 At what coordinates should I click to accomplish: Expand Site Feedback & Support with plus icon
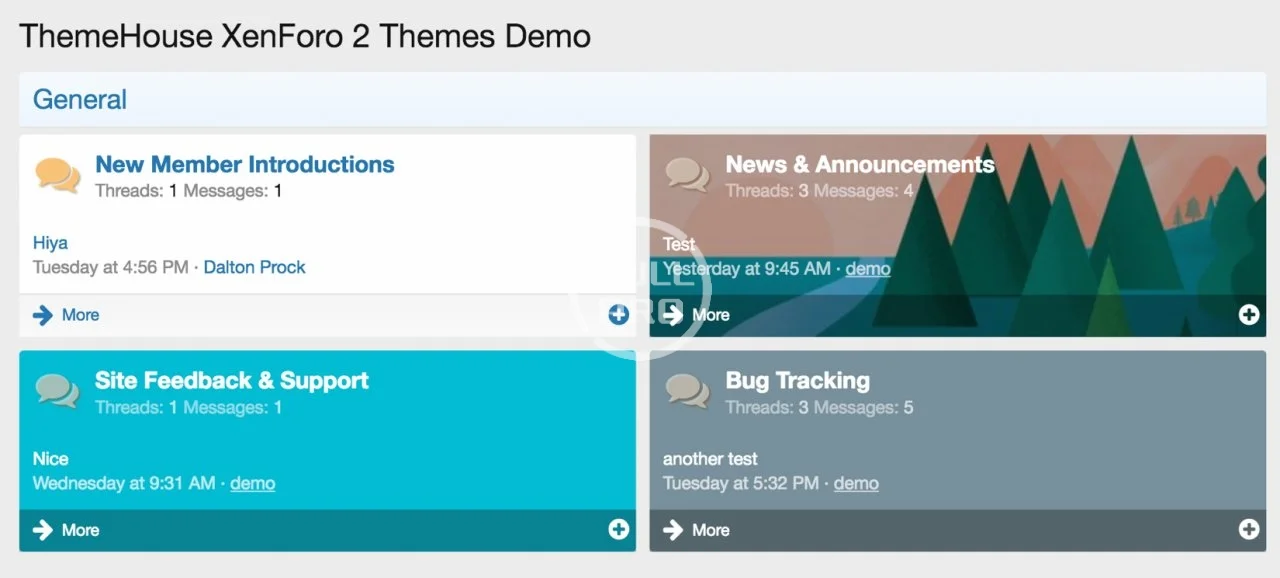coord(619,530)
